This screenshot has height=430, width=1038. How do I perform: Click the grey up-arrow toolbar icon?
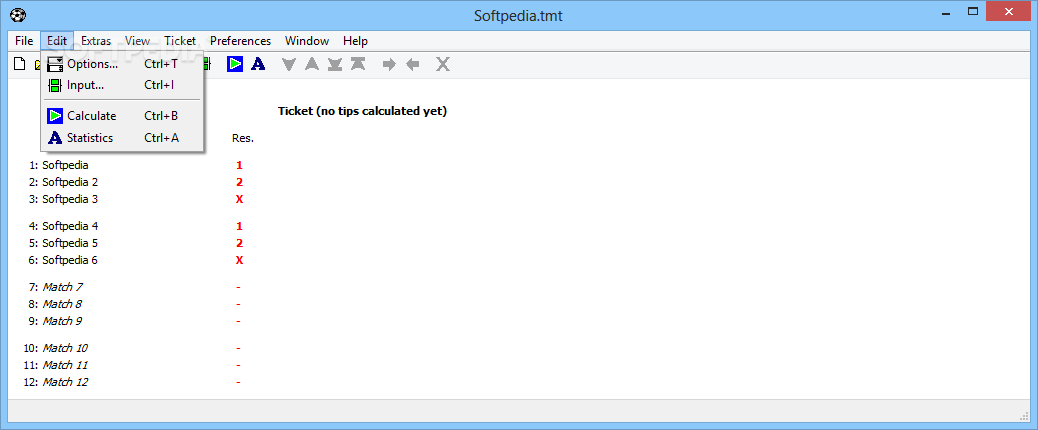312,64
